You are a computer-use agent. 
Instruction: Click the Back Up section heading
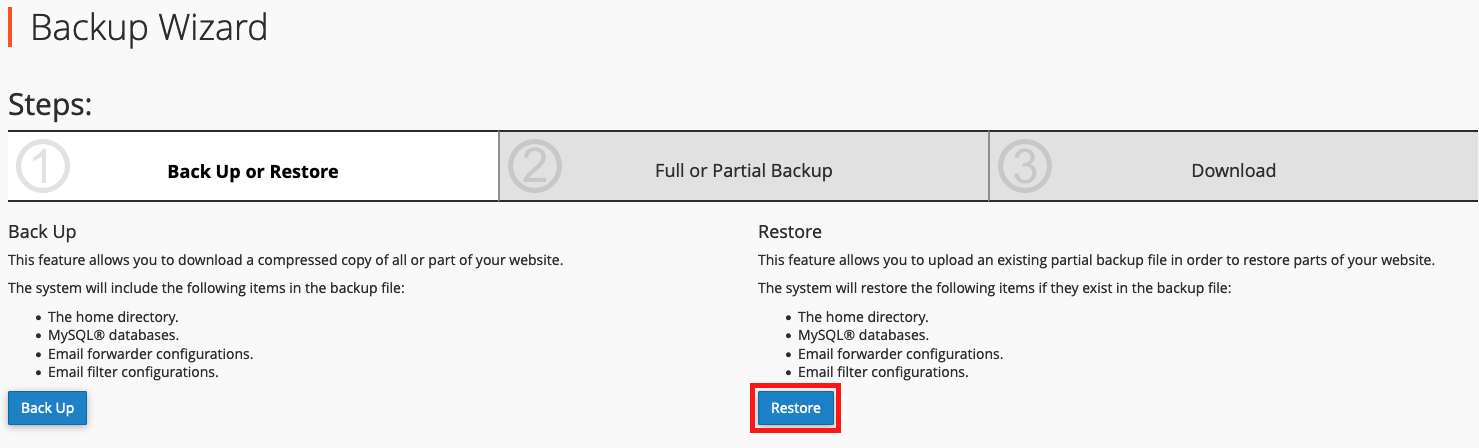point(42,231)
